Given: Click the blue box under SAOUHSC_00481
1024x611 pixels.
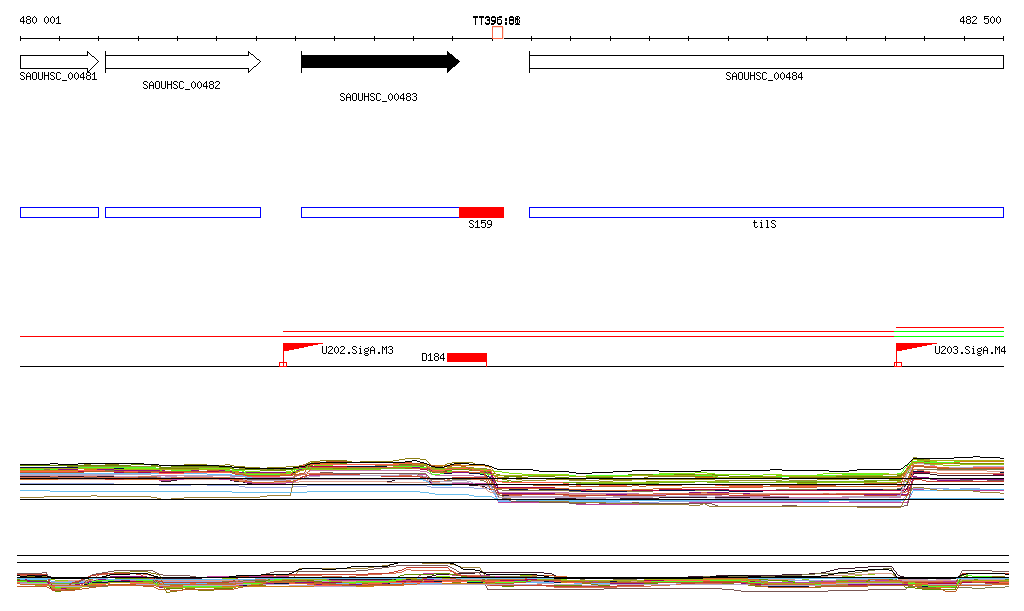Looking at the screenshot, I should pyautogui.click(x=59, y=212).
